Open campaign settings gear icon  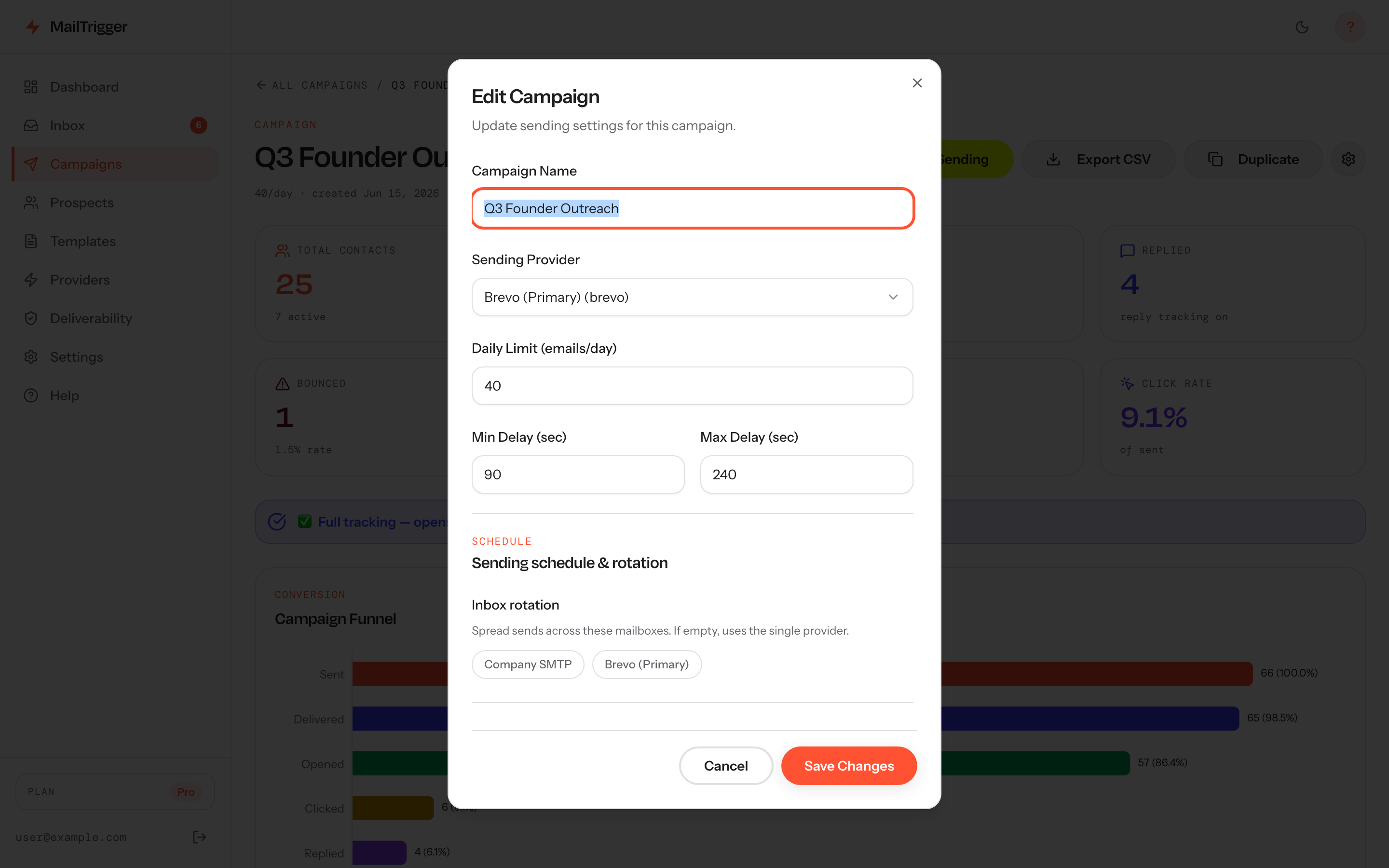[x=1348, y=159]
